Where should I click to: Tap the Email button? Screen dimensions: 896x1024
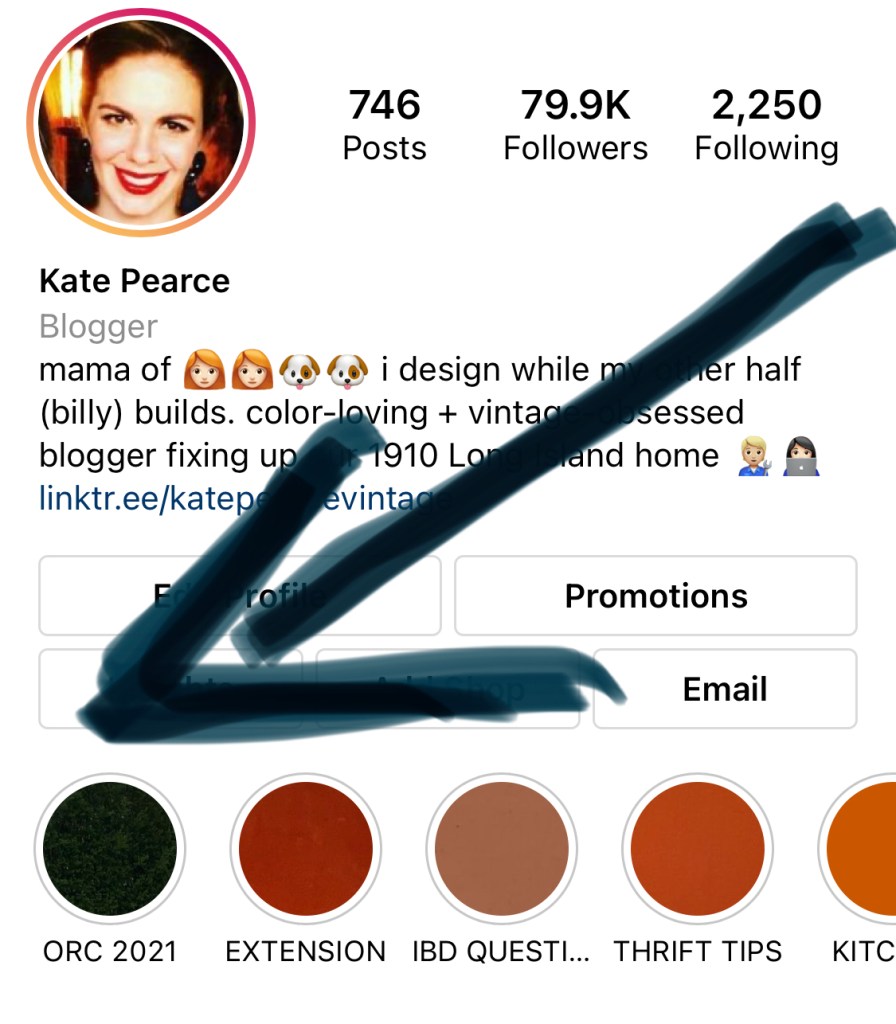pos(724,689)
